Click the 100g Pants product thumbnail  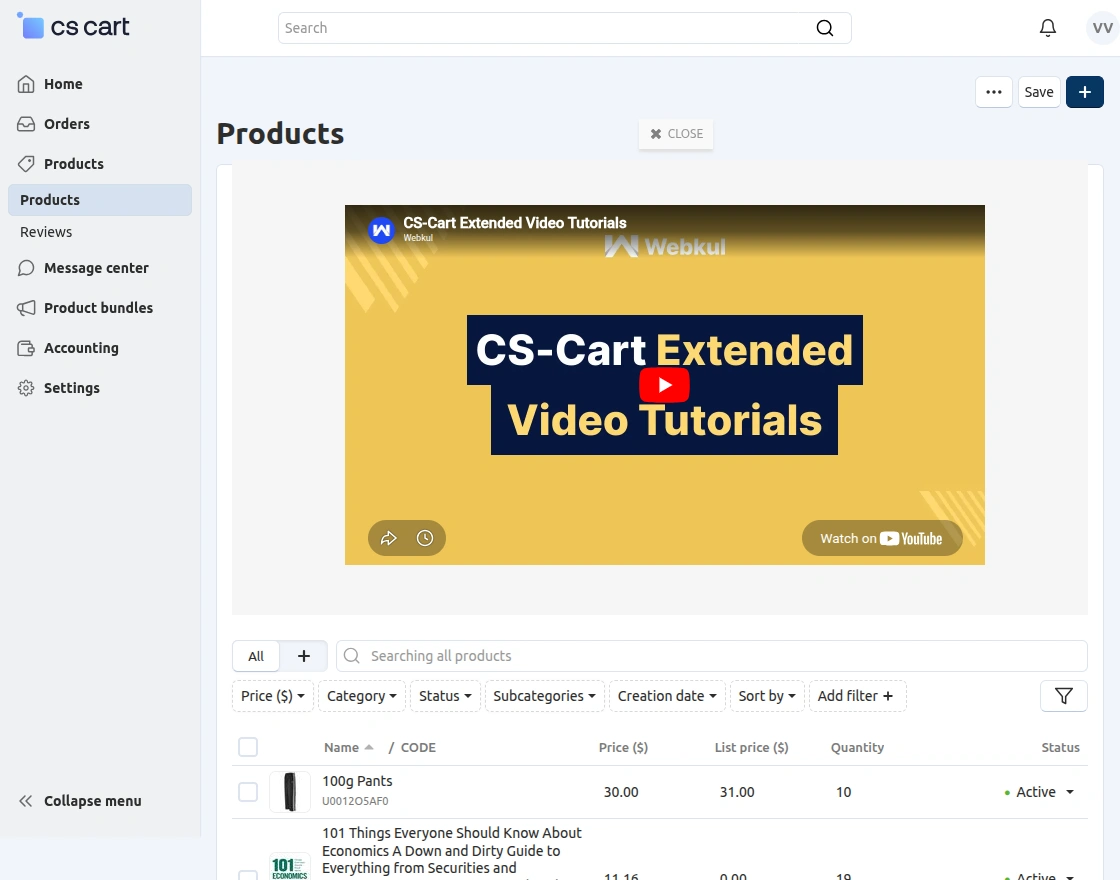290,791
